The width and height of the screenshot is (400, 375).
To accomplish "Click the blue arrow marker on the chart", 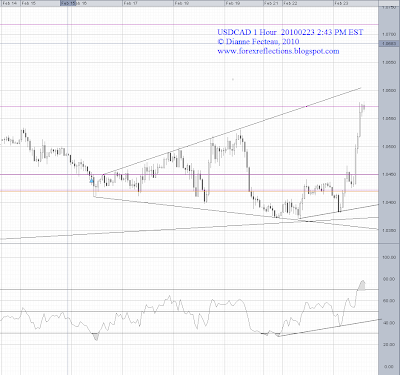I will [92, 180].
